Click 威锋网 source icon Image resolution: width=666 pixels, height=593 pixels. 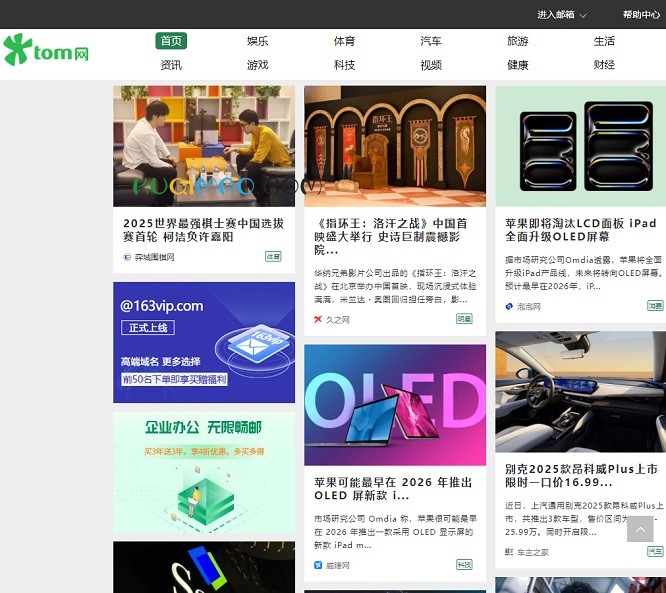coord(318,565)
